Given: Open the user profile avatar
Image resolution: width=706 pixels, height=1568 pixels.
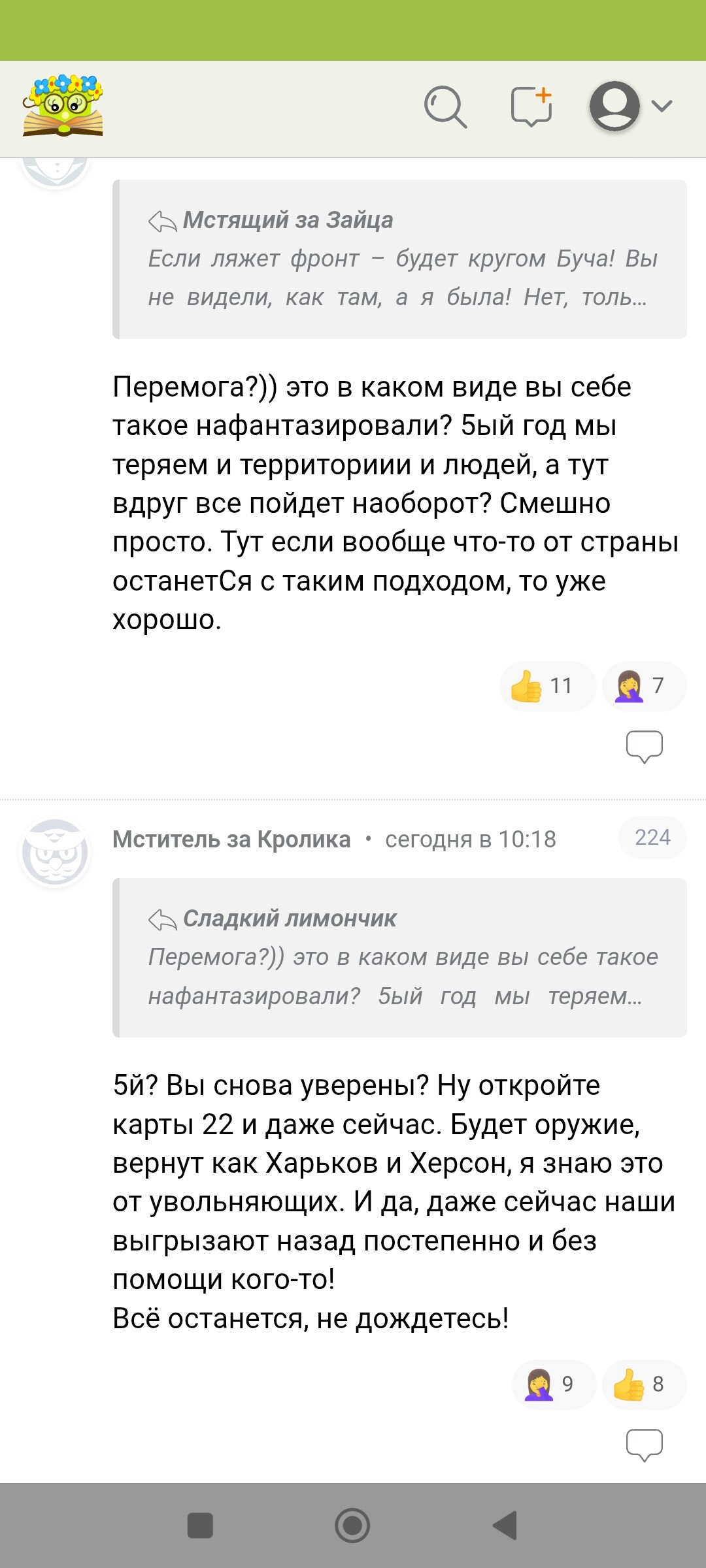Looking at the screenshot, I should [614, 106].
